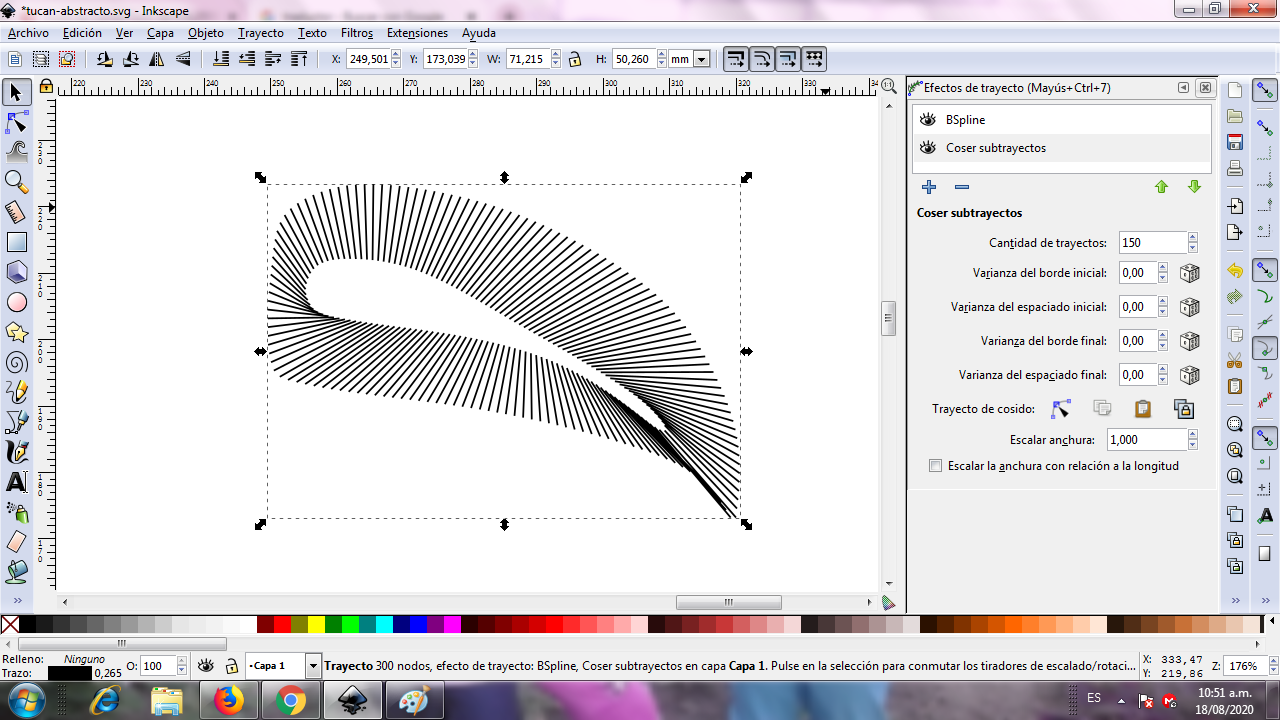Toggle move gradients with objects
This screenshot has height=720, width=1280.
click(x=788, y=59)
